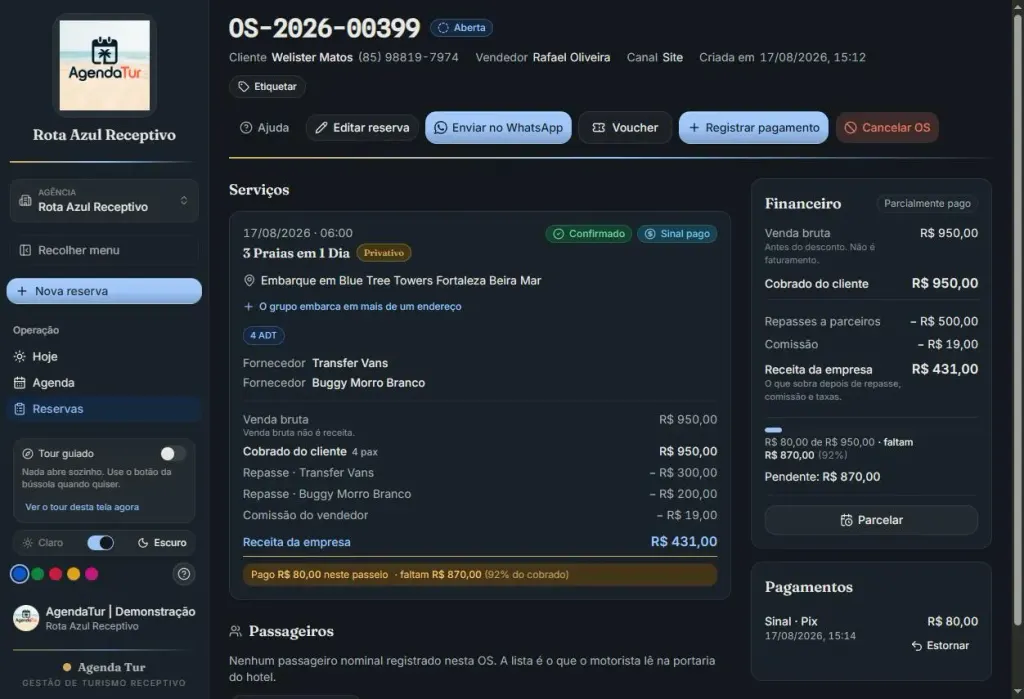
Task: Click Registrar pagamento
Action: pyautogui.click(x=754, y=127)
